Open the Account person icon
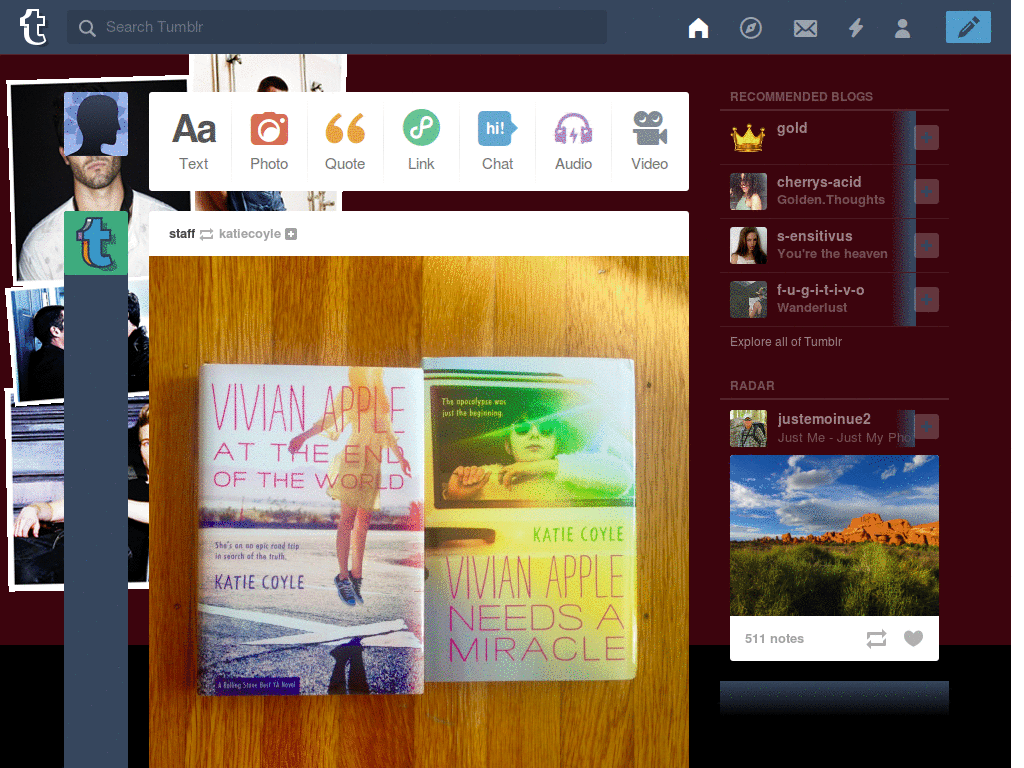This screenshot has width=1024, height=768. 903,28
